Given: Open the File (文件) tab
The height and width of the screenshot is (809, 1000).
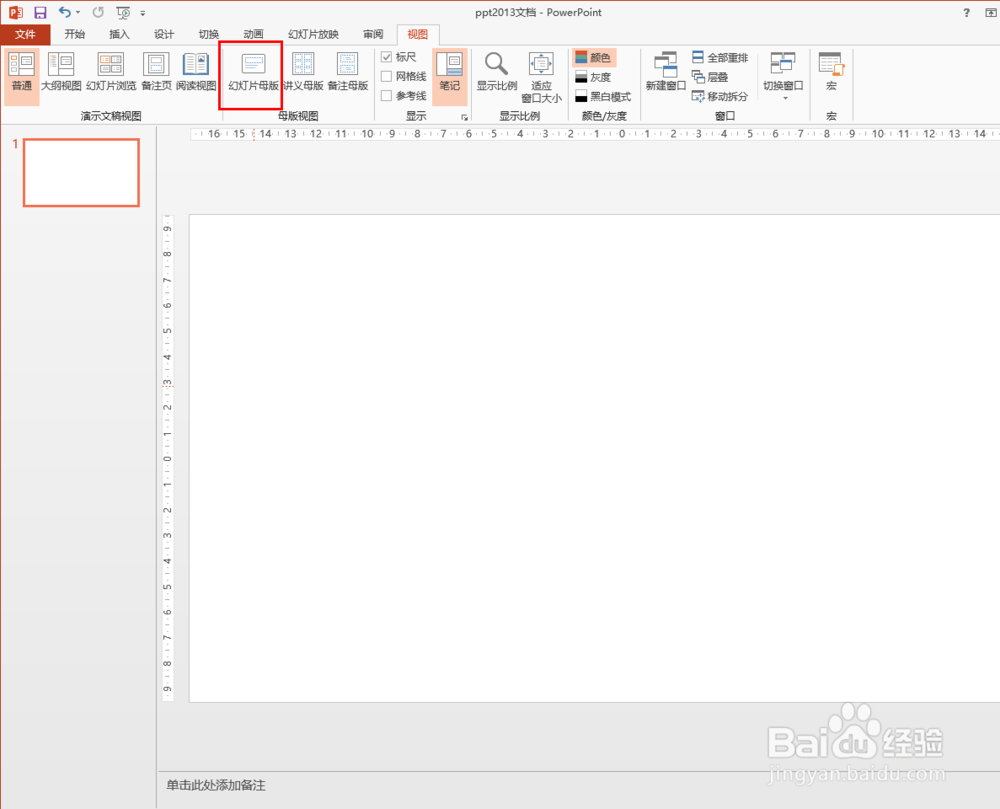Looking at the screenshot, I should (x=25, y=34).
